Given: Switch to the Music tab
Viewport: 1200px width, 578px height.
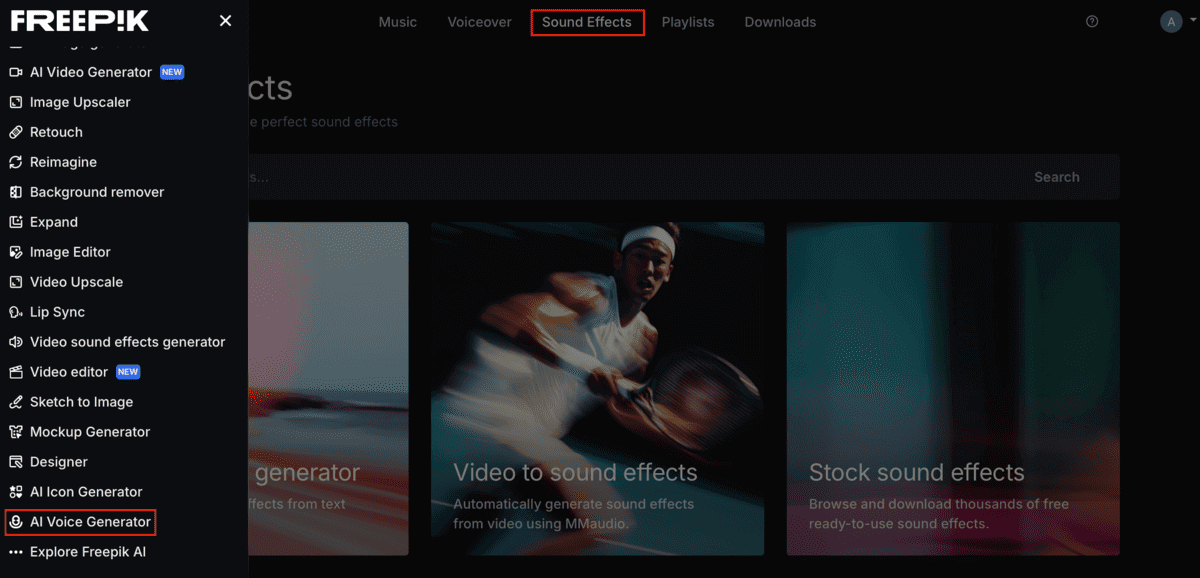Looking at the screenshot, I should [398, 22].
